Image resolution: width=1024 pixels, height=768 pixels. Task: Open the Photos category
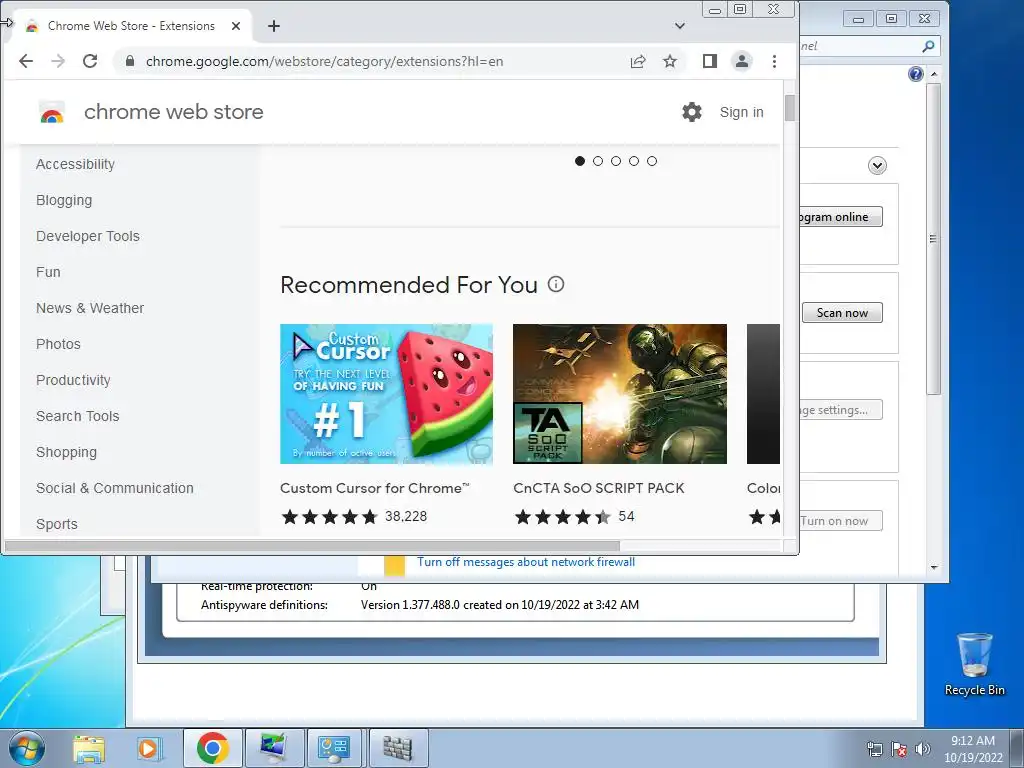(x=58, y=344)
